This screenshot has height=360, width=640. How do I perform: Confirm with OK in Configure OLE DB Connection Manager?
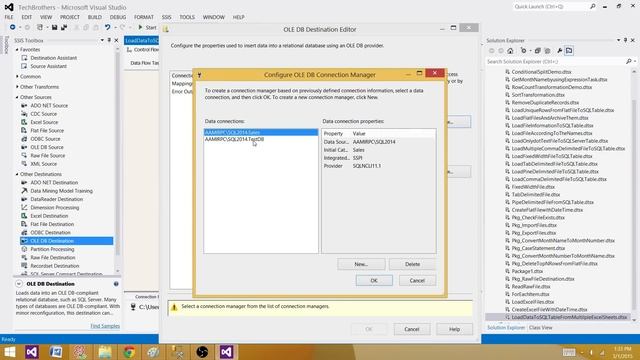pos(374,280)
